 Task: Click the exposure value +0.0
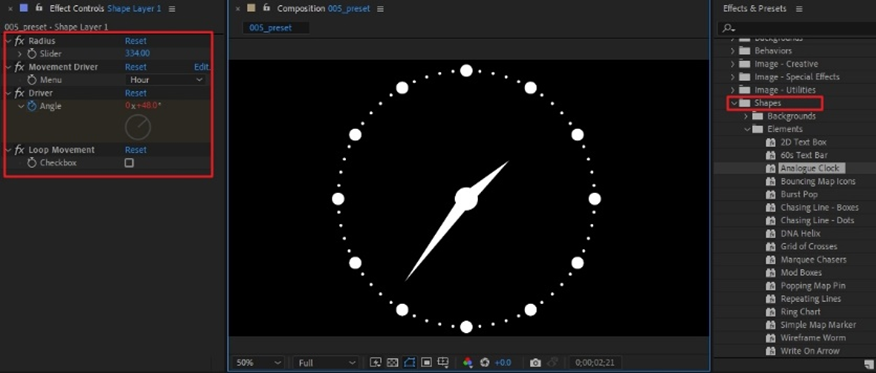coord(503,363)
